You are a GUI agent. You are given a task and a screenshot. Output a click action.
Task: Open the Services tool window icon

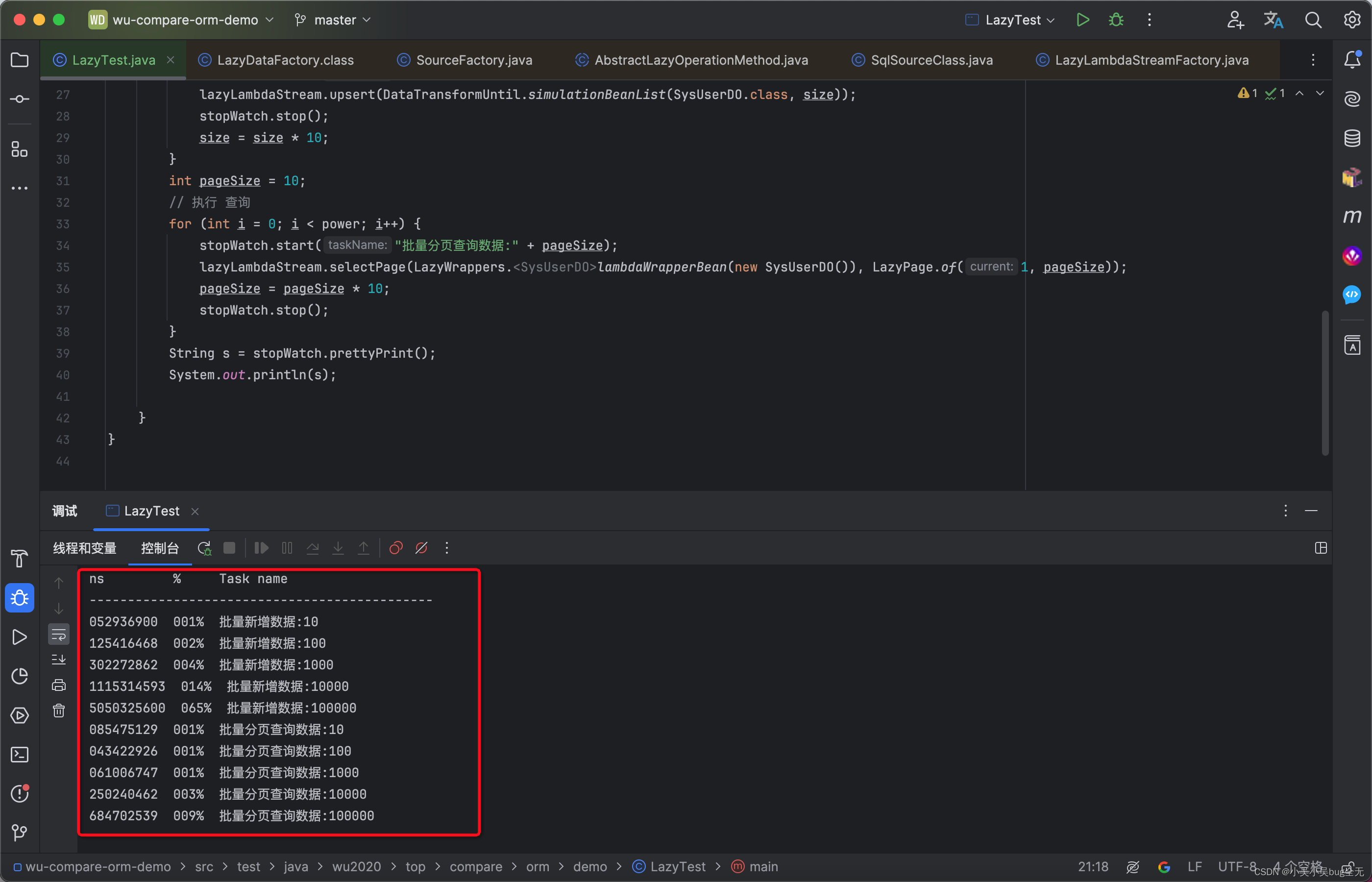[x=20, y=715]
